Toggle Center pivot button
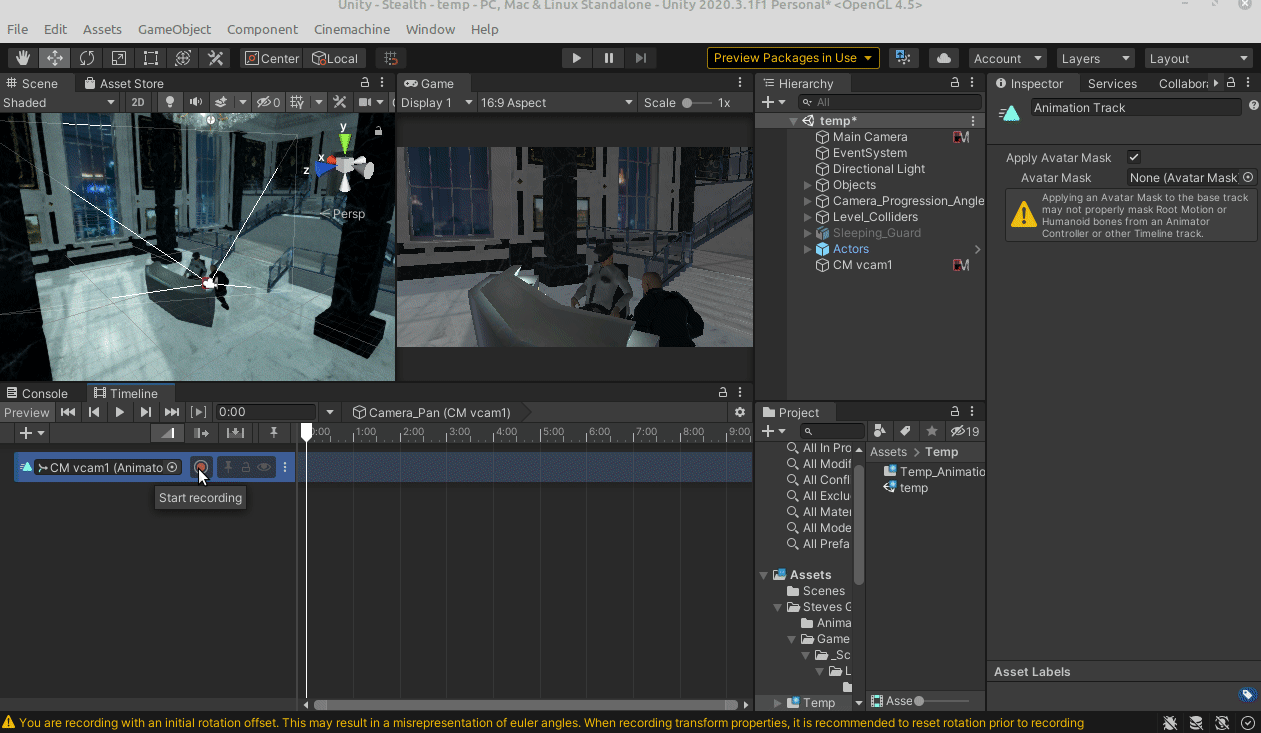The height and width of the screenshot is (733, 1261). (x=272, y=58)
